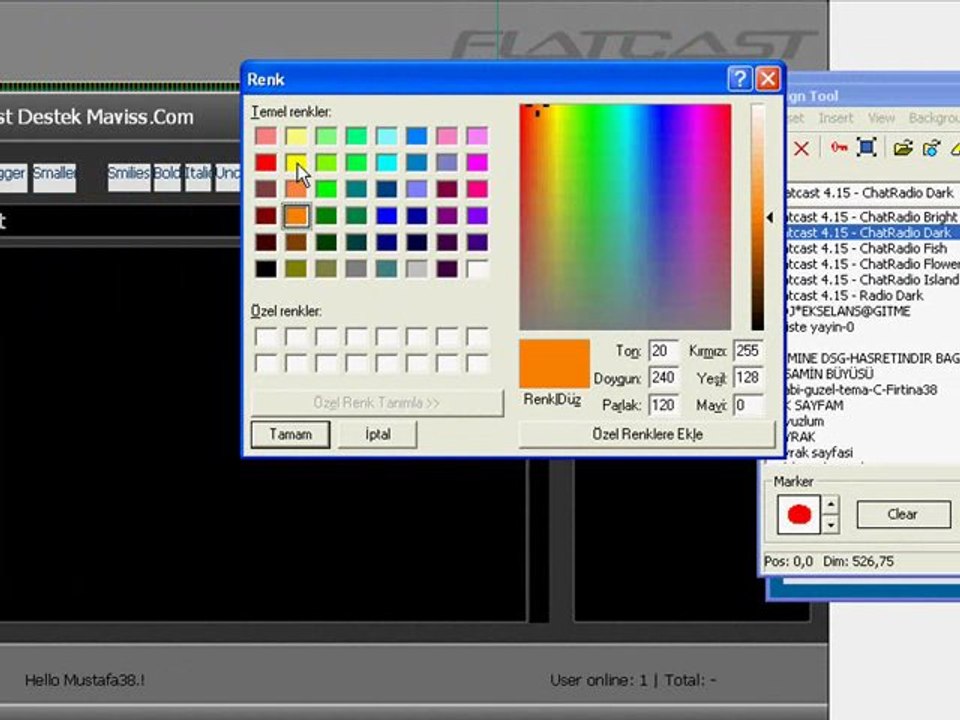The width and height of the screenshot is (960, 720).
Task: Click the folder with arrow icon in Design Tool toolbar
Action: coord(931,148)
